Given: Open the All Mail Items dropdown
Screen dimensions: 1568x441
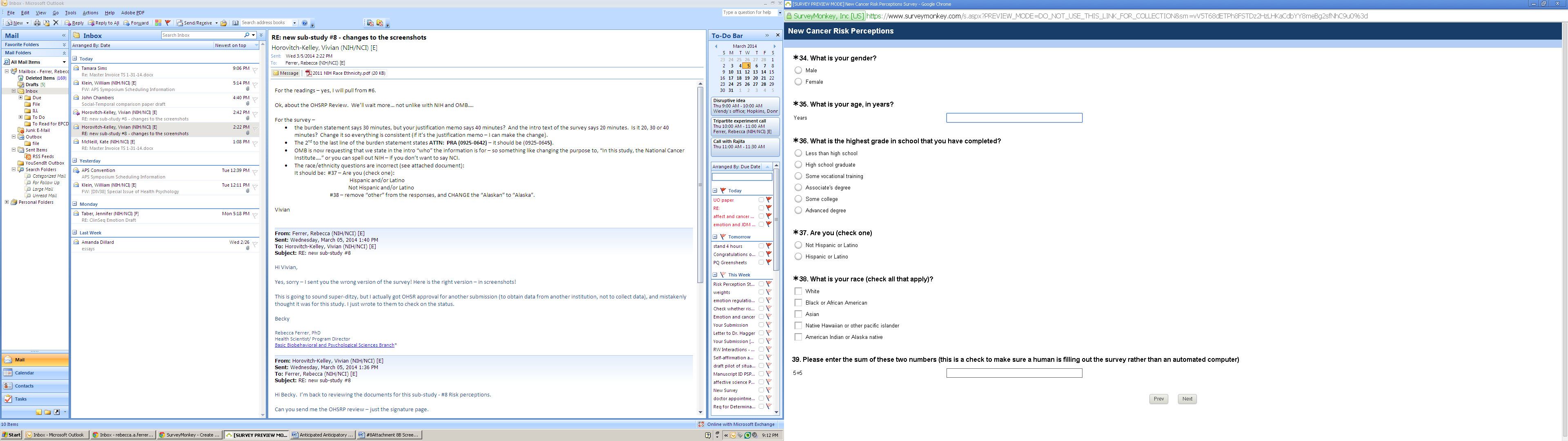Looking at the screenshot, I should point(64,62).
